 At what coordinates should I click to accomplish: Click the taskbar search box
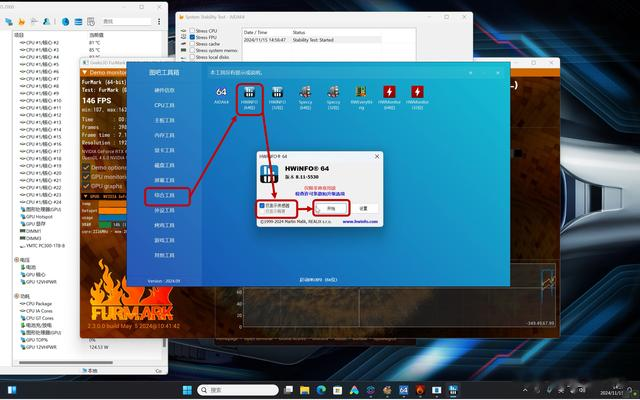click(238, 390)
